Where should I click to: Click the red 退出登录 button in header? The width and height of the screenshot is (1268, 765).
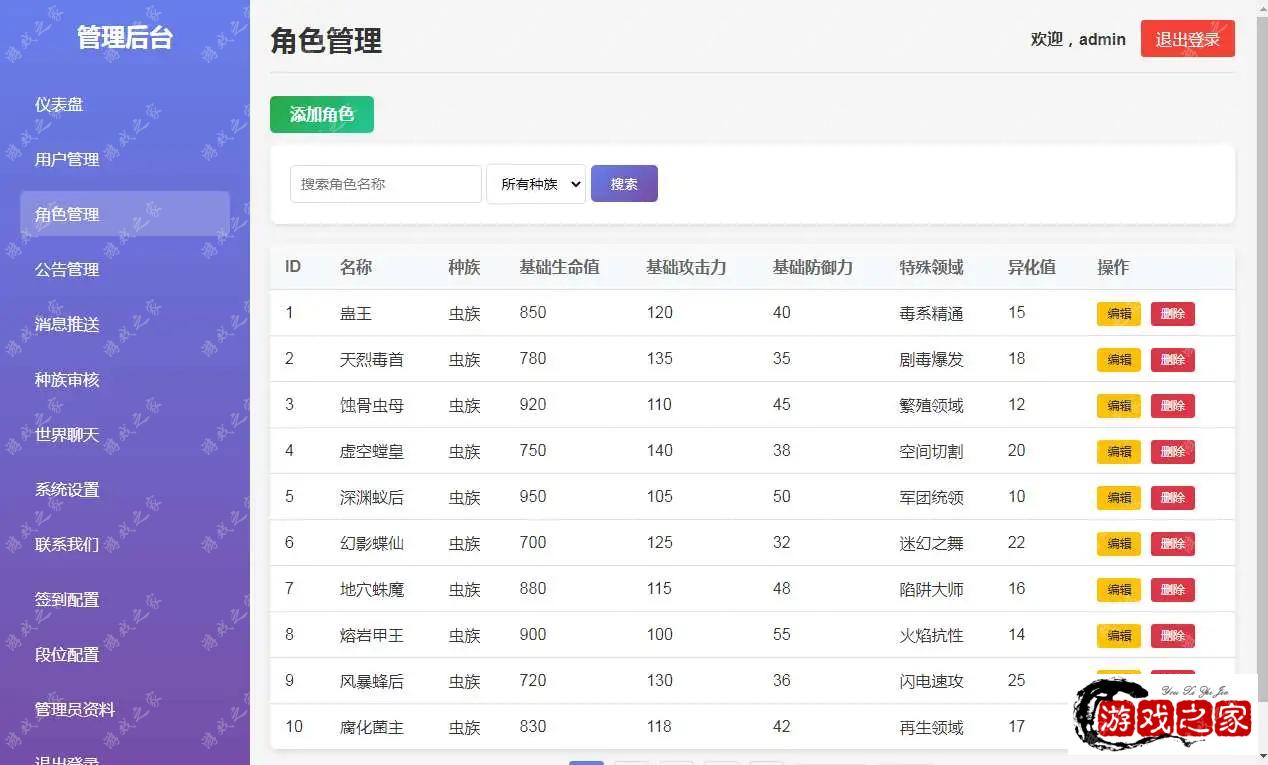click(x=1187, y=39)
